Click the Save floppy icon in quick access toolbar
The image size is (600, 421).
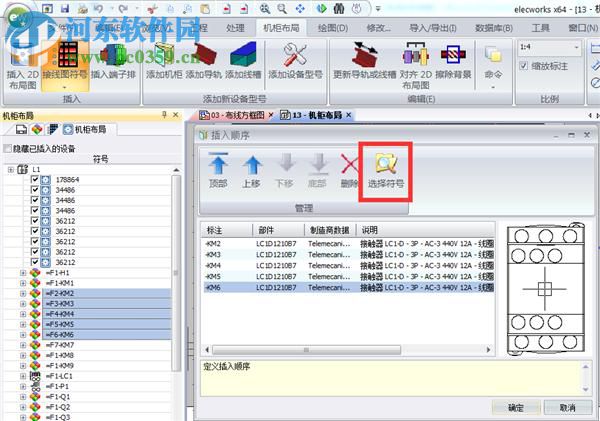pyautogui.click(x=65, y=8)
